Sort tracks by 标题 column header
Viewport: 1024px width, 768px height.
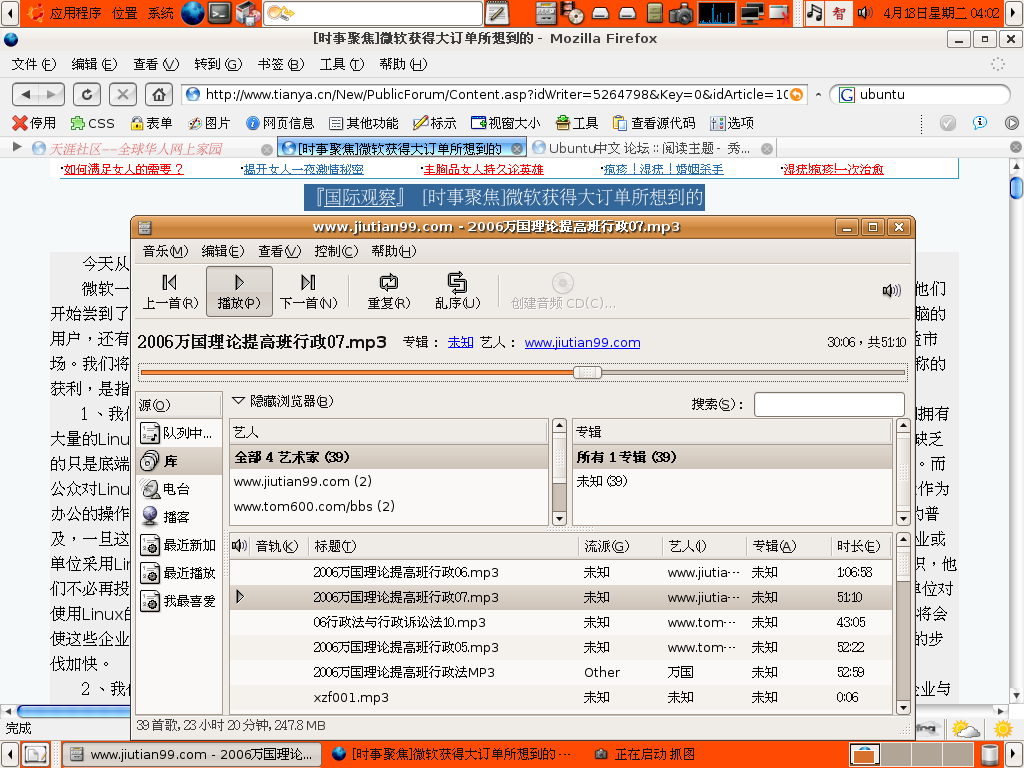[444, 546]
